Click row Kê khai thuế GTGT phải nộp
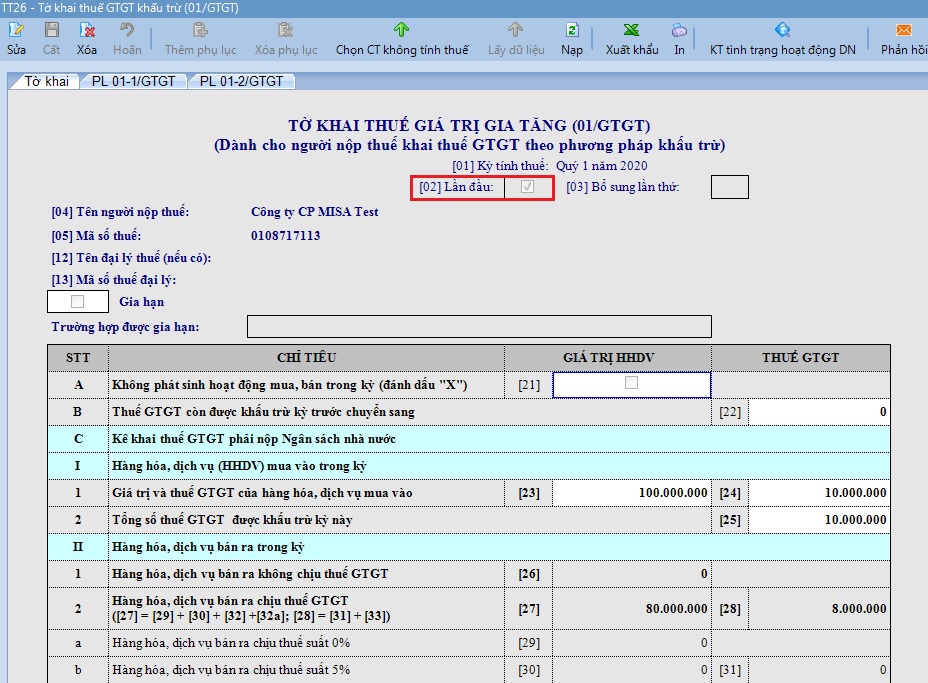Image resolution: width=928 pixels, height=683 pixels. tap(469, 439)
